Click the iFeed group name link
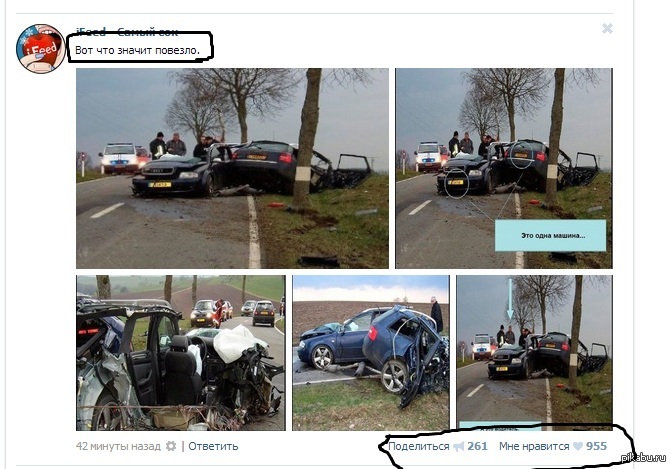671x469 pixels. pos(127,32)
